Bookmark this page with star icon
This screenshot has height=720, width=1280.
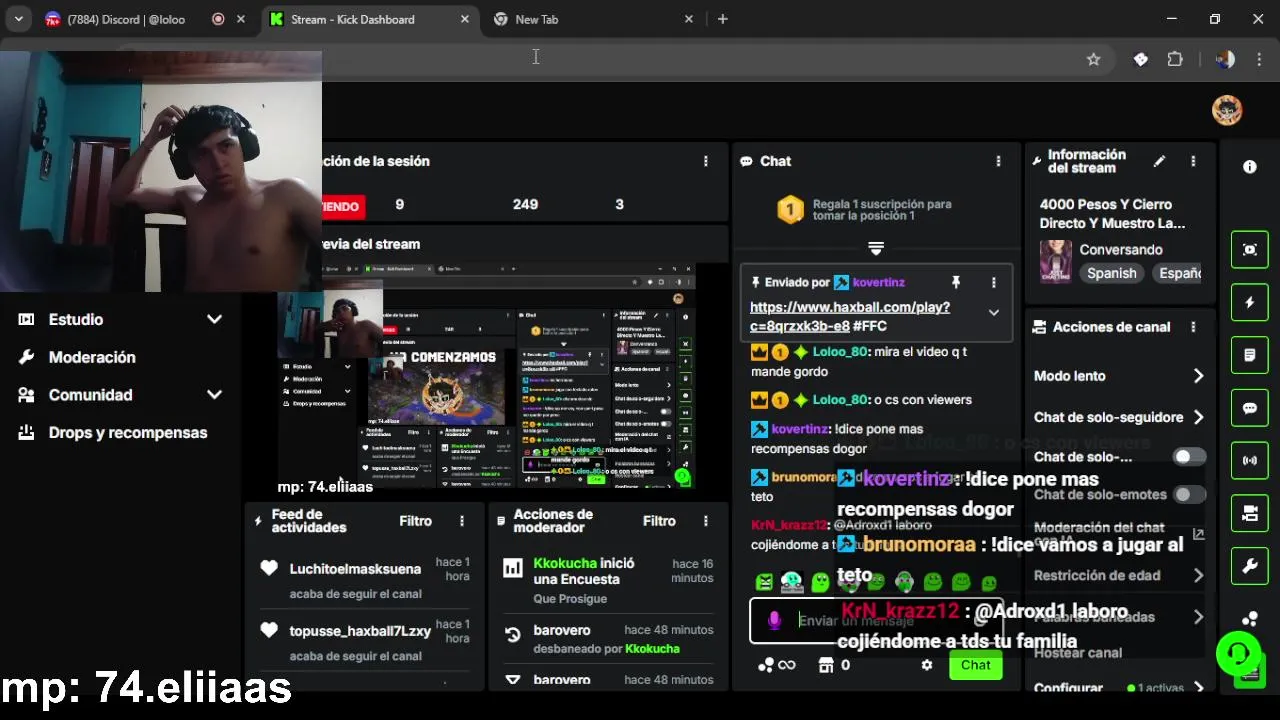coord(1093,59)
